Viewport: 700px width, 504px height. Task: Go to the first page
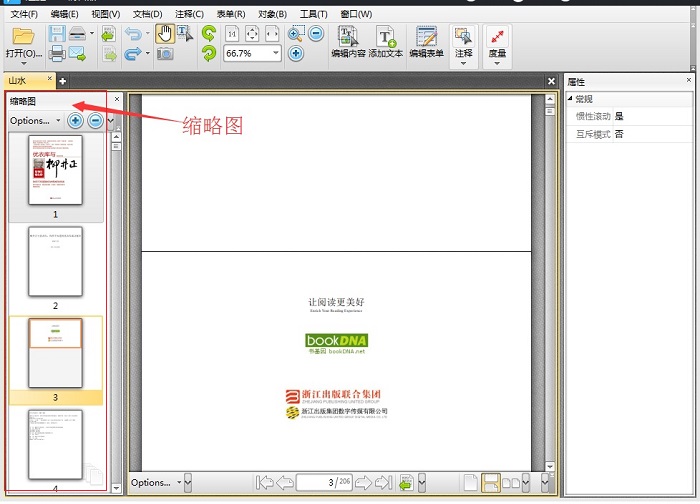point(264,483)
